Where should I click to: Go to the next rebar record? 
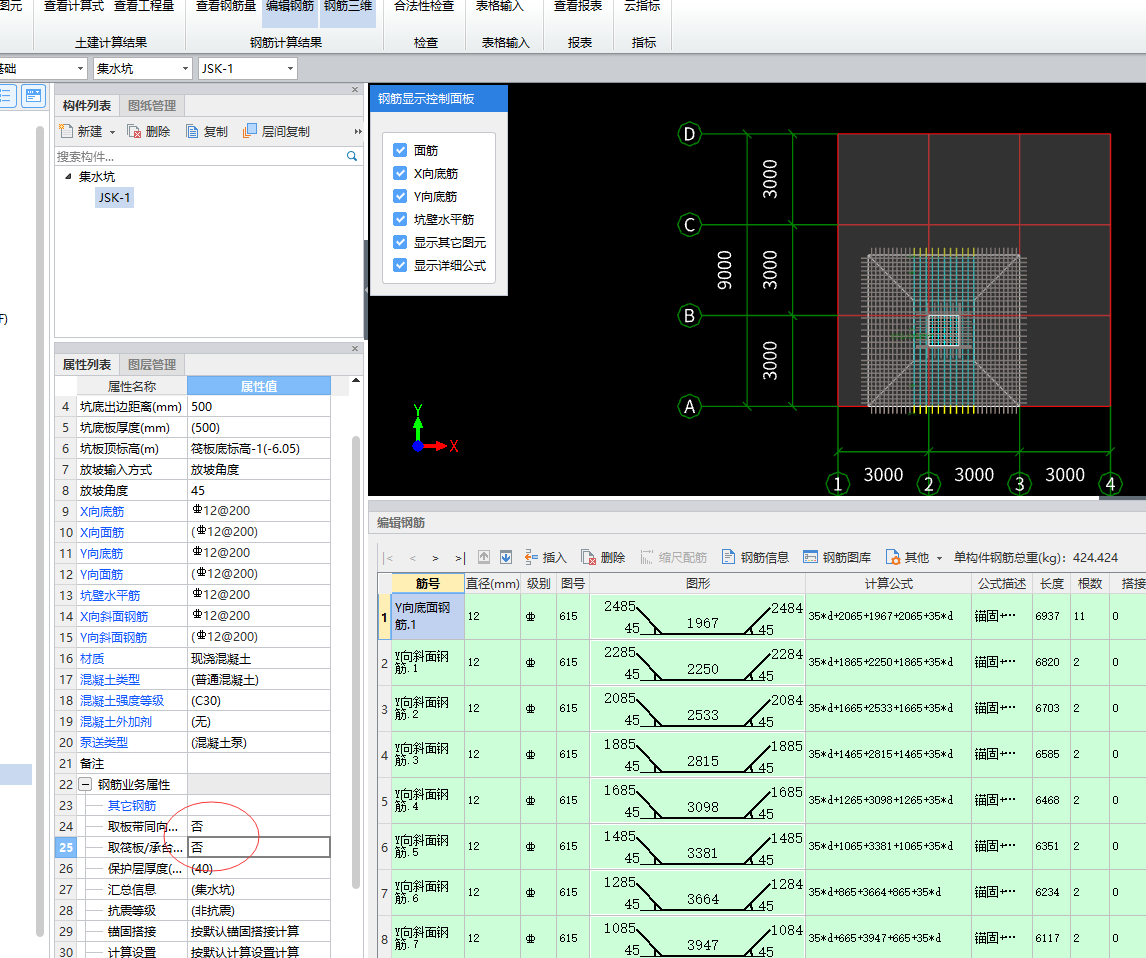[x=436, y=558]
